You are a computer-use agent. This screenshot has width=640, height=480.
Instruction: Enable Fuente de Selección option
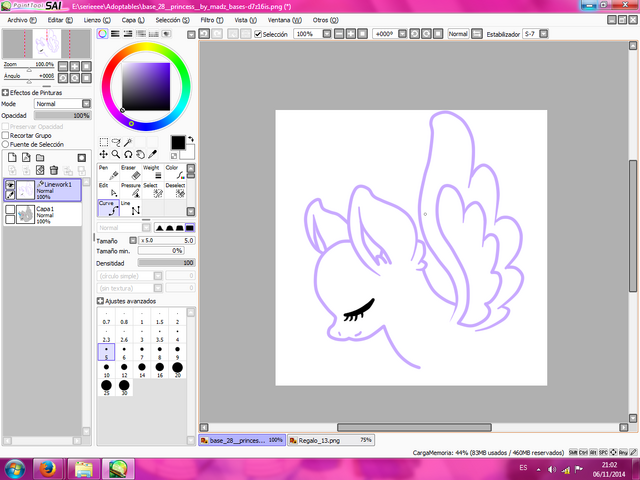tap(5, 144)
